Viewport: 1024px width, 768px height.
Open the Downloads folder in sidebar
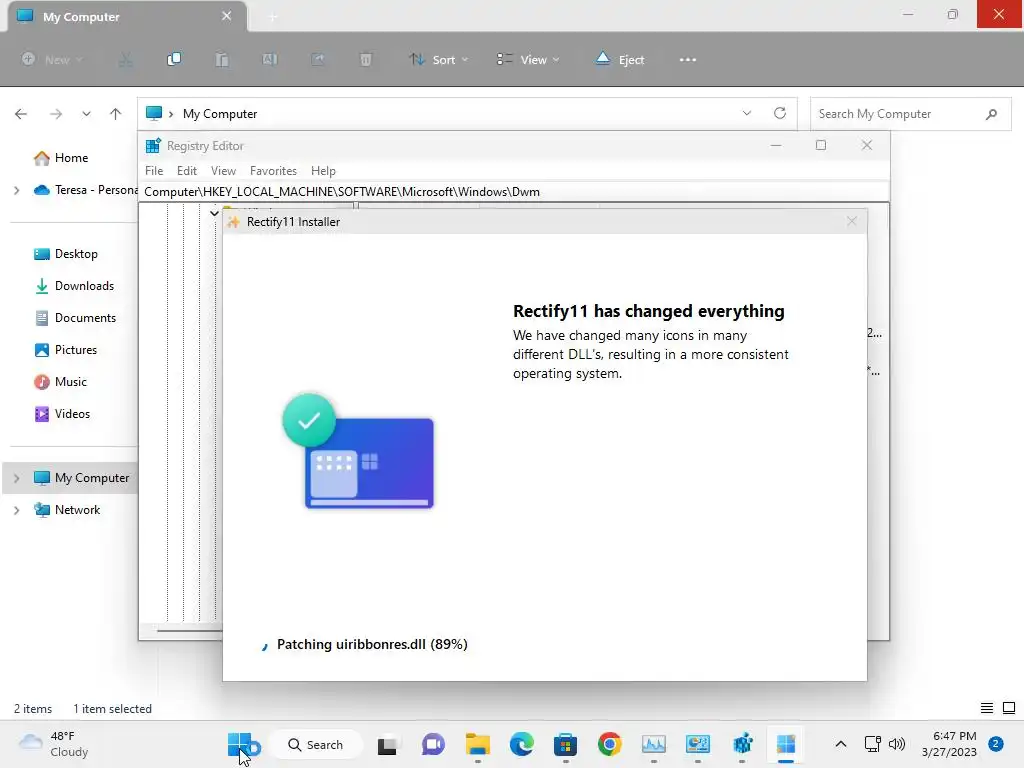pos(84,286)
